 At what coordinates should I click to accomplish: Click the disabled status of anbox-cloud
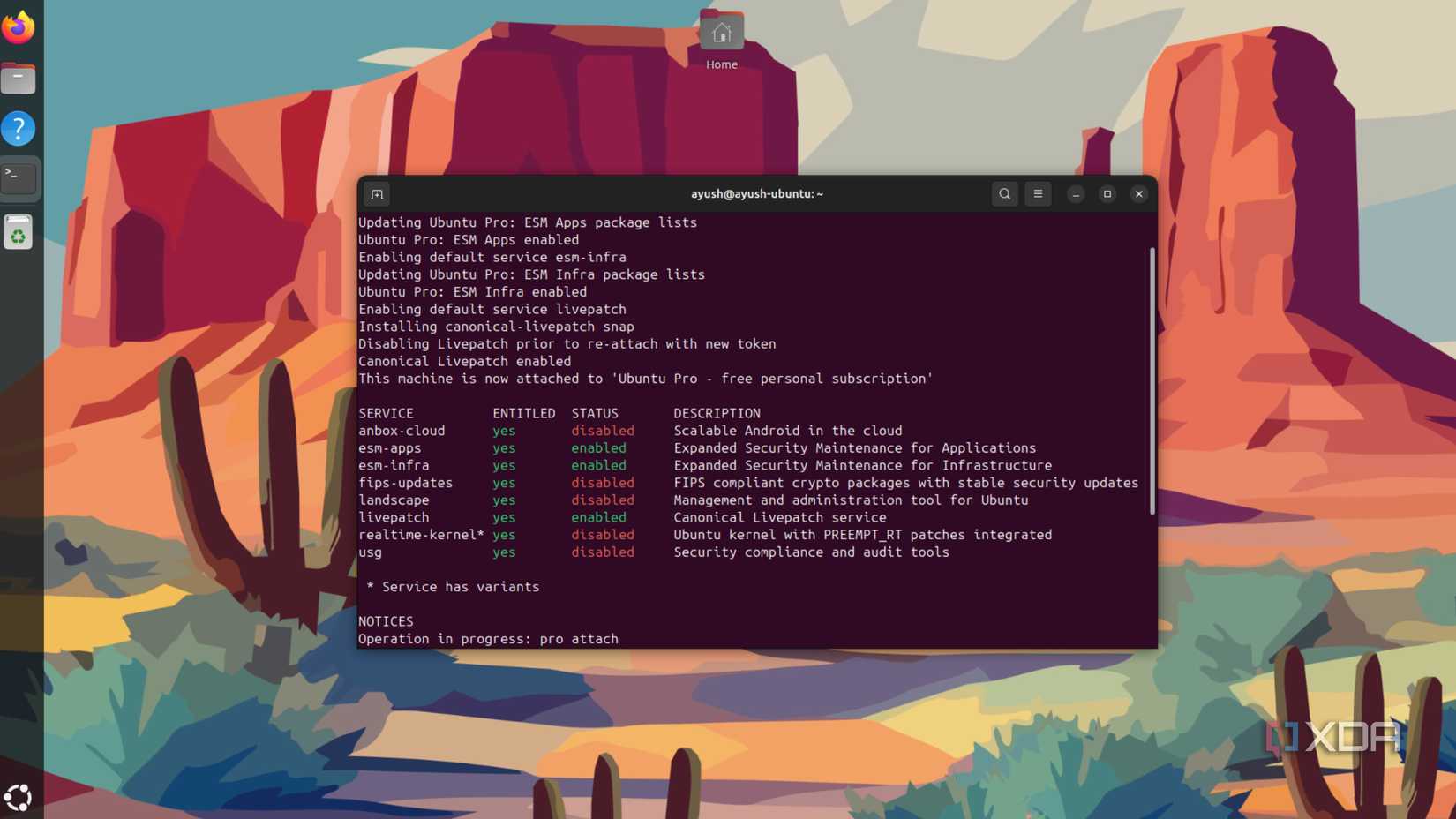(603, 431)
